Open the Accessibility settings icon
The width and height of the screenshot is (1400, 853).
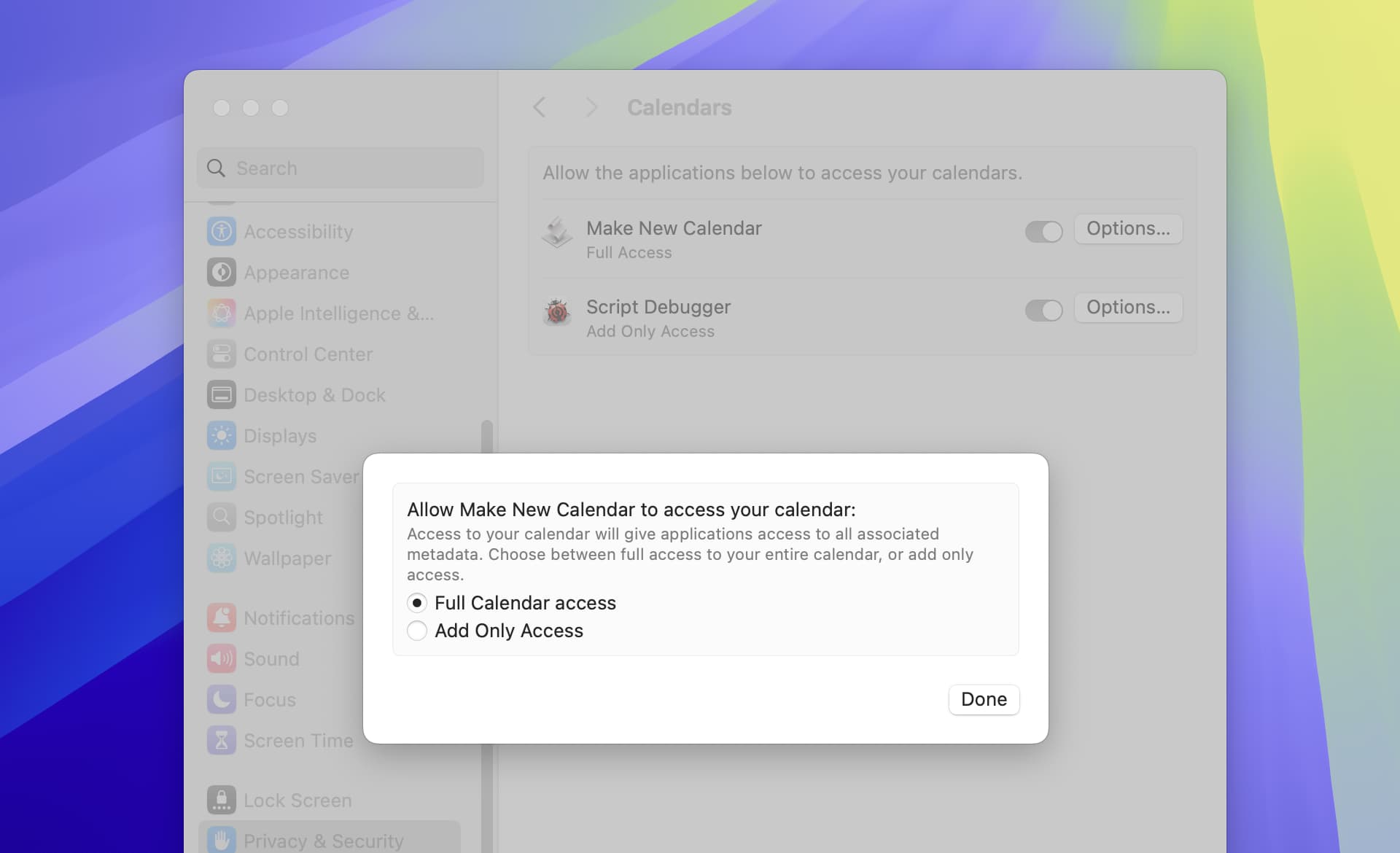point(222,231)
